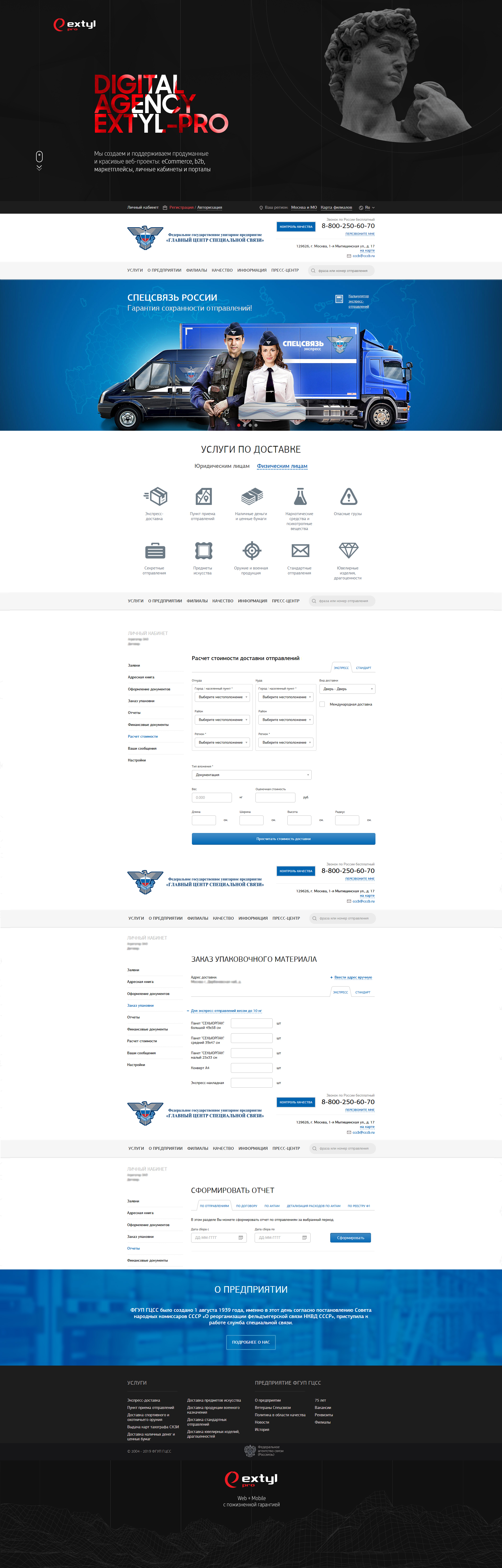Image resolution: width=502 pixels, height=1568 pixels.
Task: Click the envelope icon beside cccb@cccb.ru in the top header
Action: tap(349, 256)
